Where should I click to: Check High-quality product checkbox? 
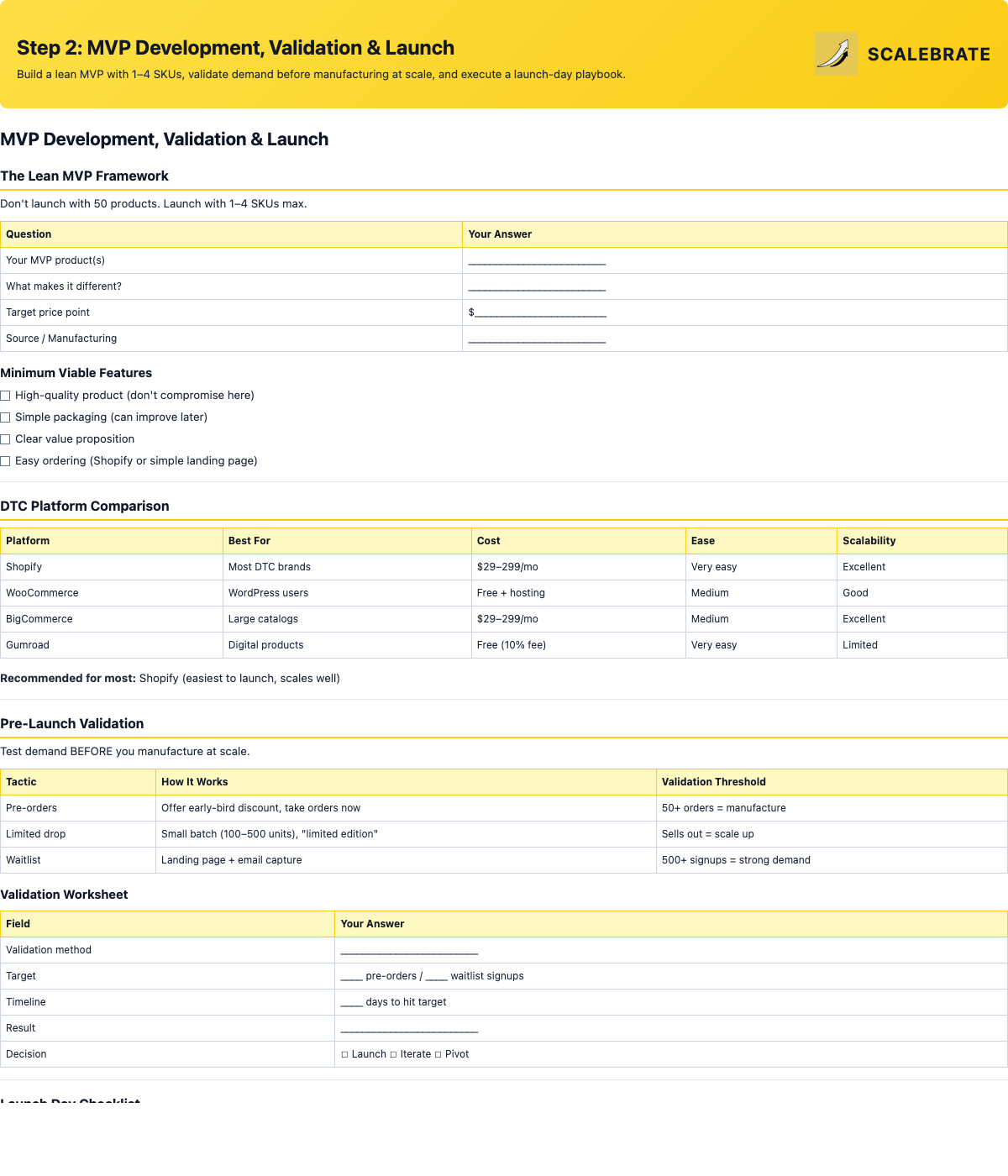point(5,396)
